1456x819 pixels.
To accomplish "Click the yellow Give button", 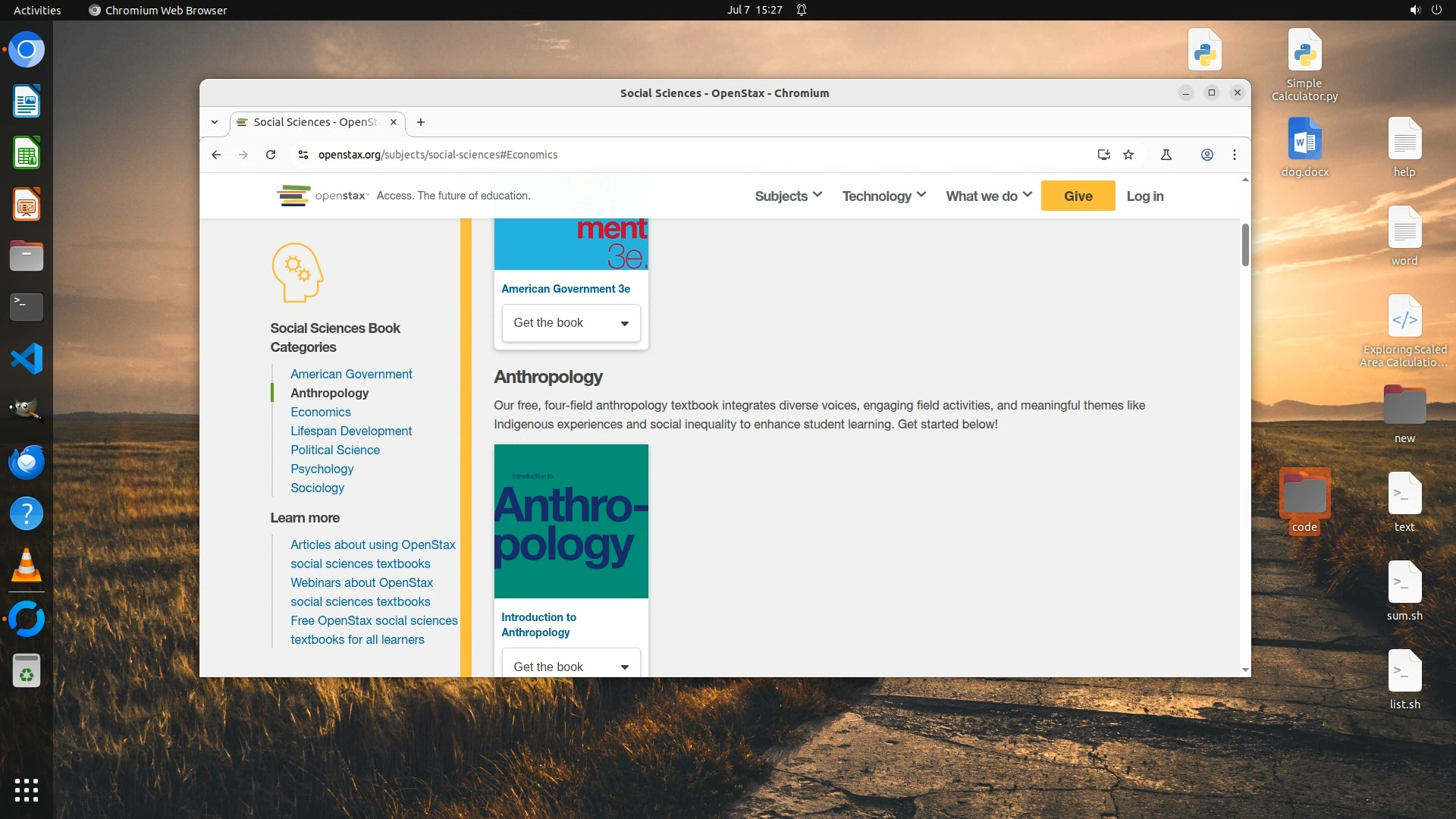I will pyautogui.click(x=1078, y=196).
